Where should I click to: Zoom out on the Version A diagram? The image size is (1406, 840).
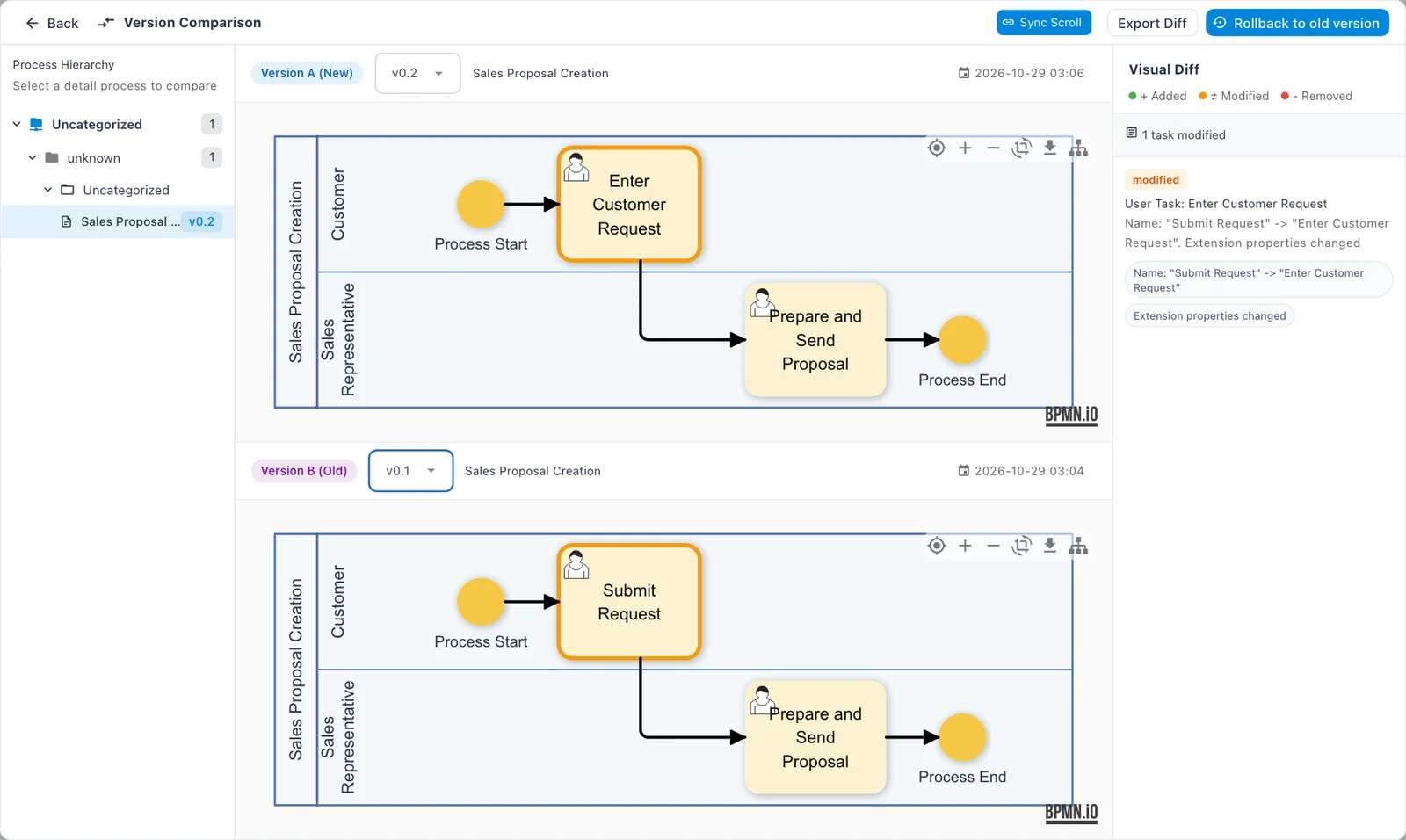(993, 148)
